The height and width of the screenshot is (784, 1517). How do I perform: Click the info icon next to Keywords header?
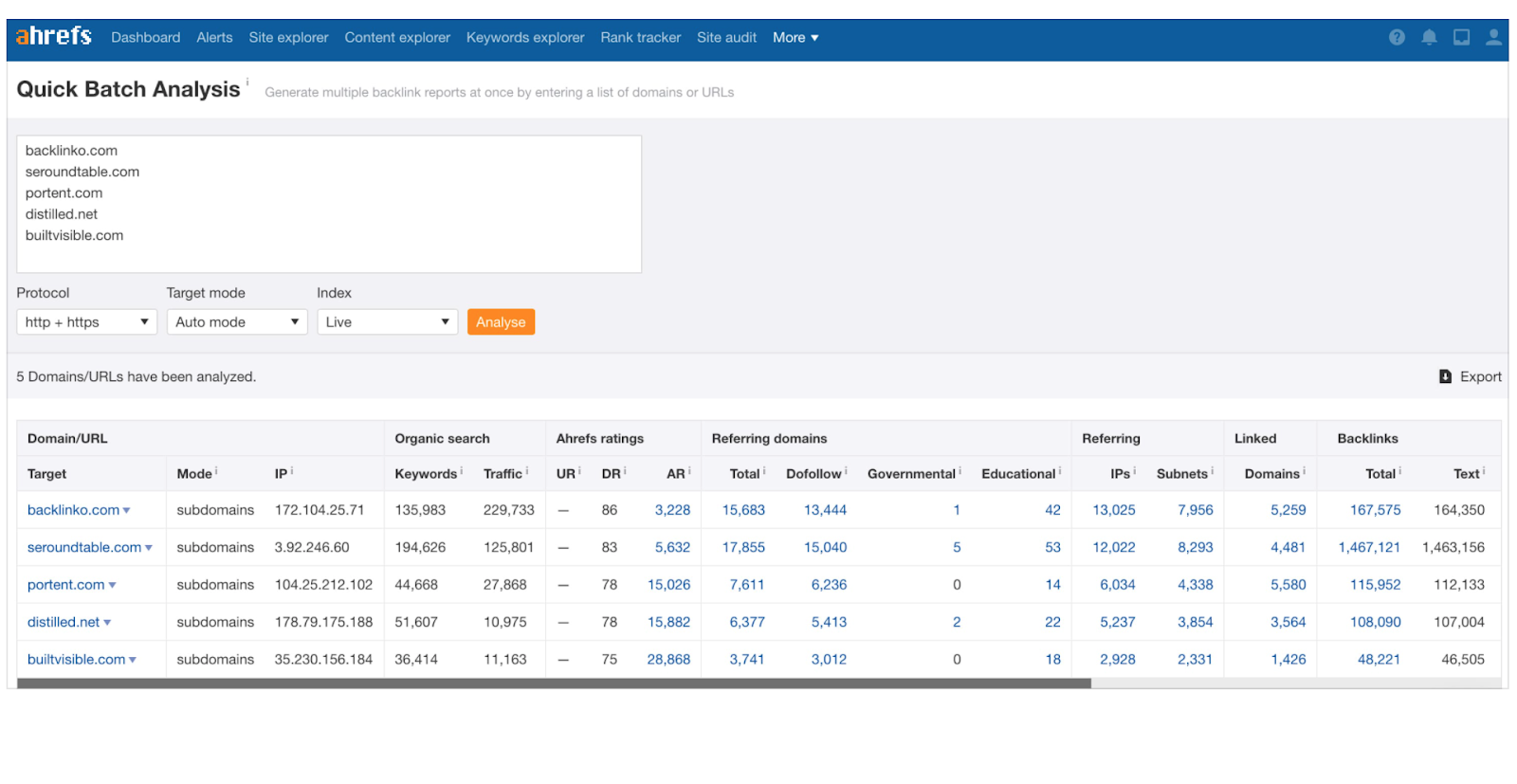pos(462,471)
